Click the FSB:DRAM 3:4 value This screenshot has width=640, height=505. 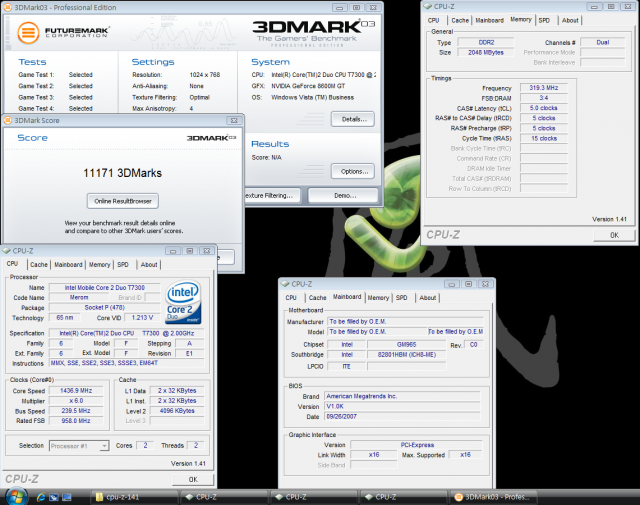544,98
